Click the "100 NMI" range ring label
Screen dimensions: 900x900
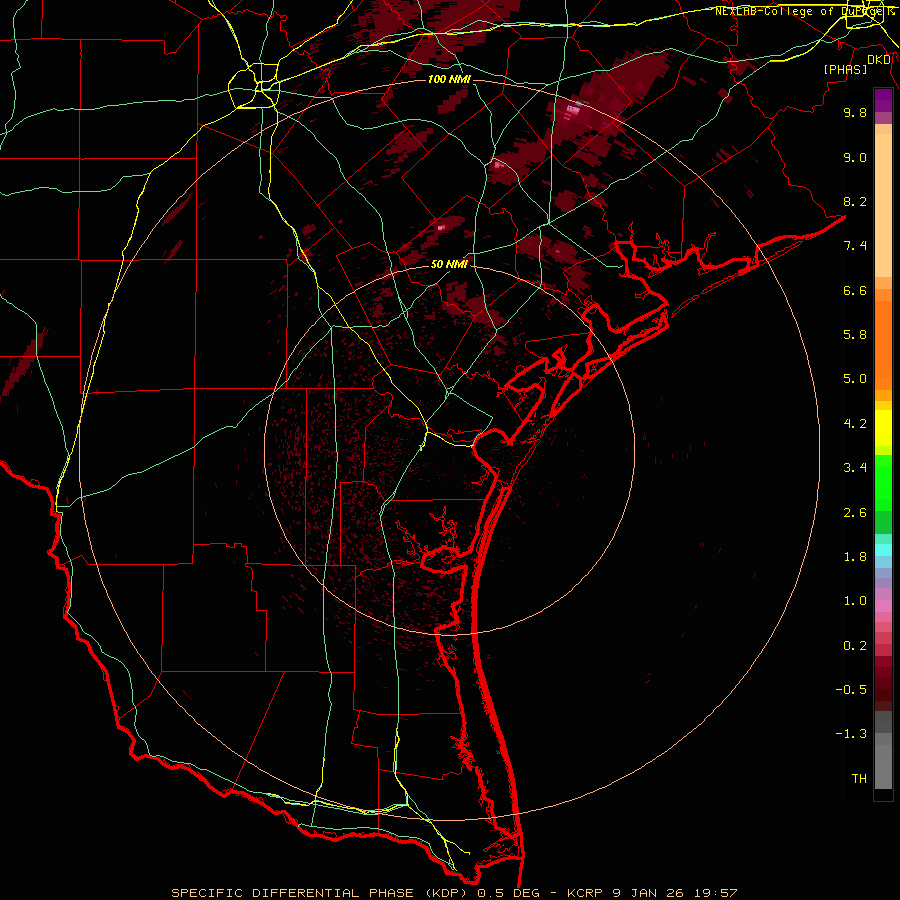(x=449, y=79)
